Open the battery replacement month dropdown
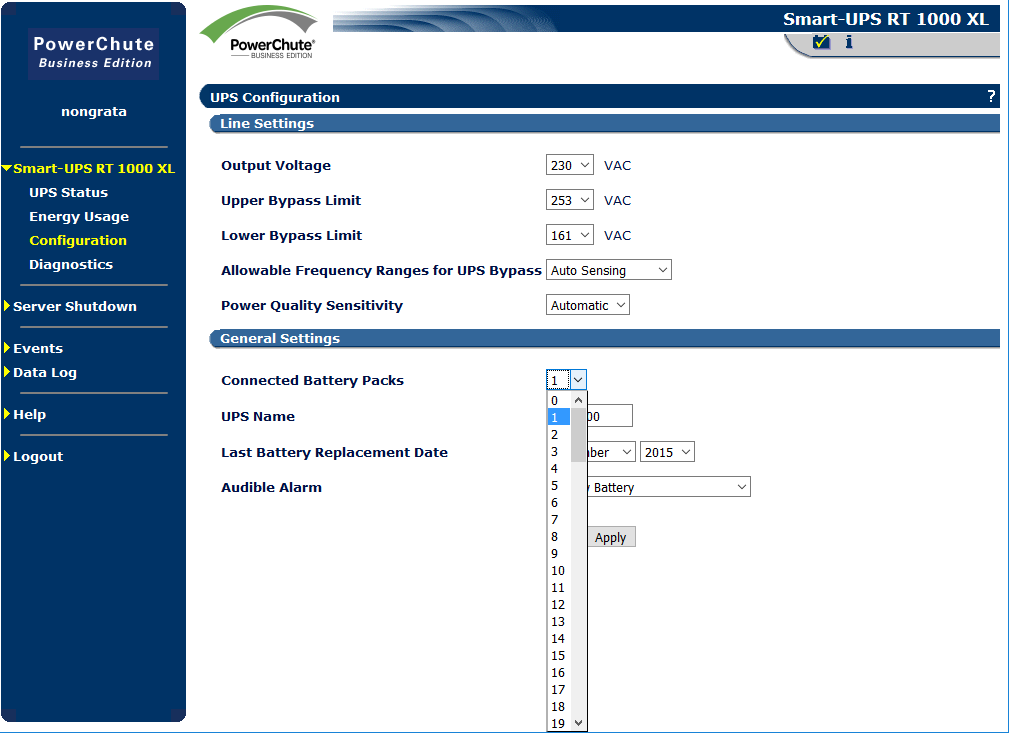Viewport: 1012px width, 736px height. [x=611, y=452]
